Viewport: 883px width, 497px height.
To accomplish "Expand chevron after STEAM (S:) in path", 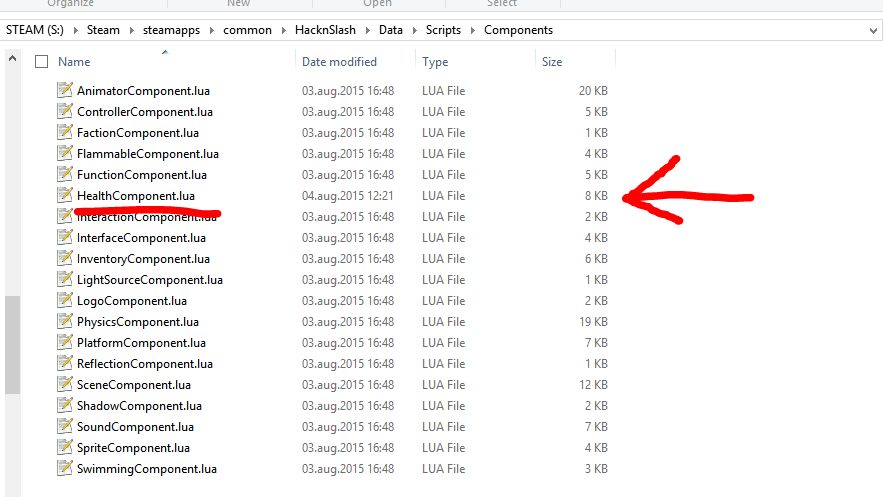I will 75,30.
